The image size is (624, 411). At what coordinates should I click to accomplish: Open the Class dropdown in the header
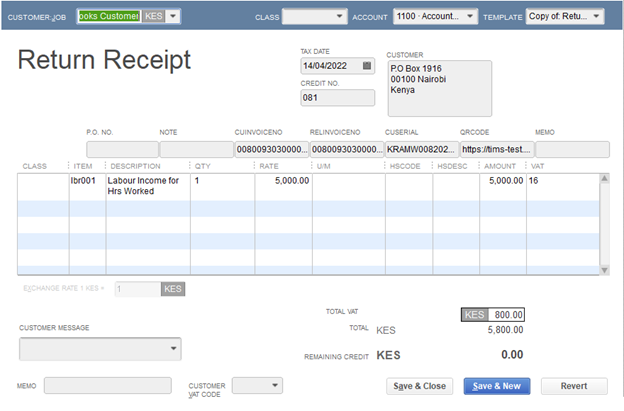click(x=339, y=17)
